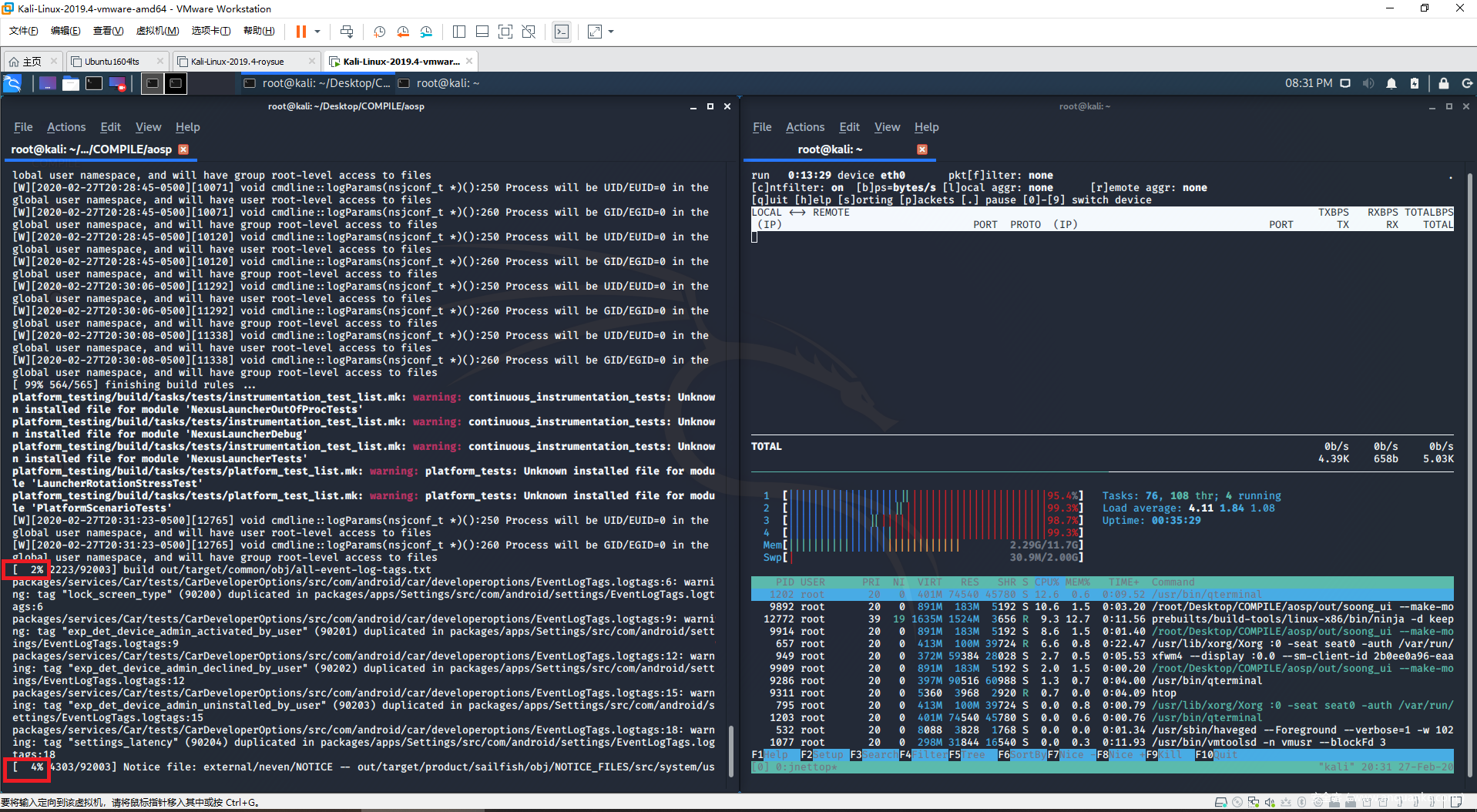Expand the stretch guest display dropdown arrow
Screen dimensions: 1477x812
click(x=611, y=32)
